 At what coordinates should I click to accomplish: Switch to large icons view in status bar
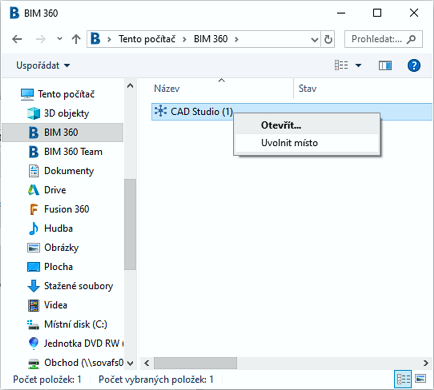[x=421, y=379]
